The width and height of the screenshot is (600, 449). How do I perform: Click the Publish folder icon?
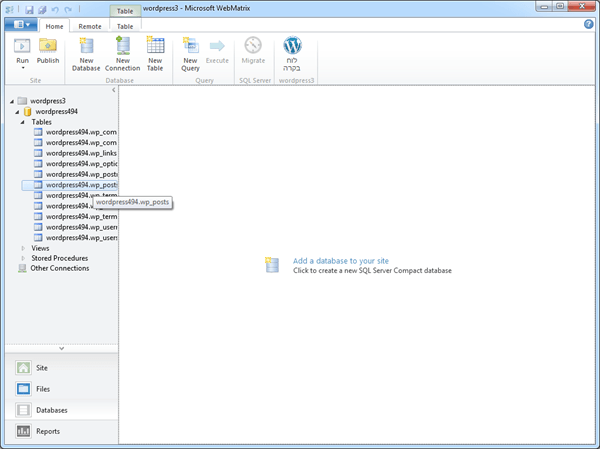tap(48, 46)
